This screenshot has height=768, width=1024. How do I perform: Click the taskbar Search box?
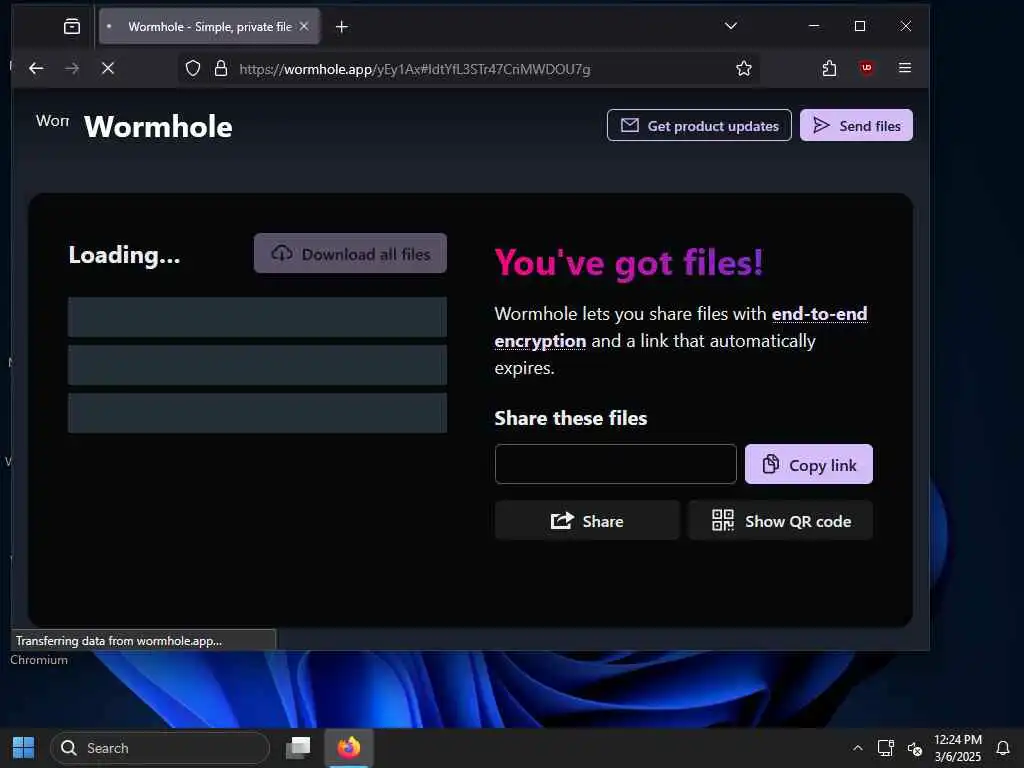click(159, 748)
